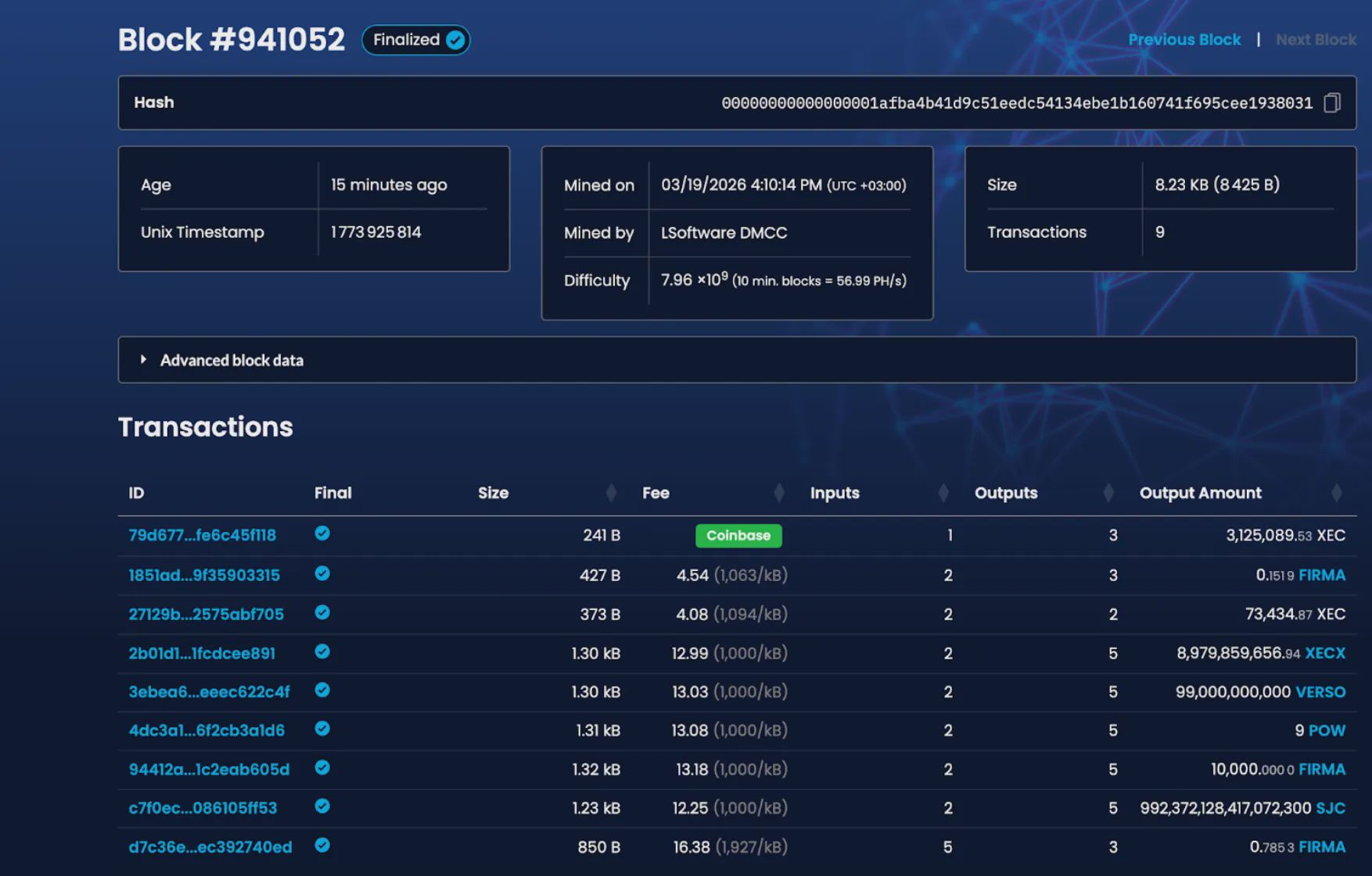
Task: Open the POW token link
Action: (x=1327, y=730)
